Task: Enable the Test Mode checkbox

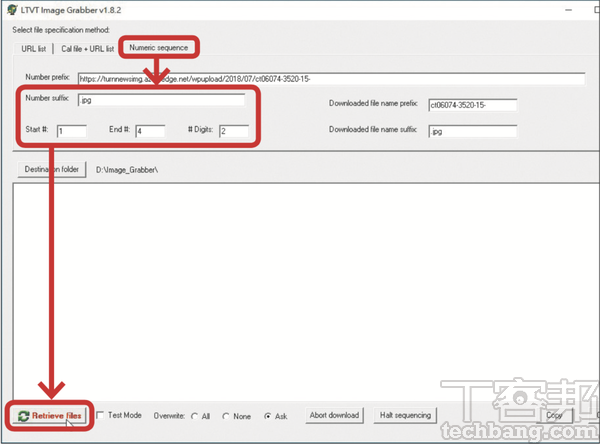Action: pyautogui.click(x=100, y=415)
